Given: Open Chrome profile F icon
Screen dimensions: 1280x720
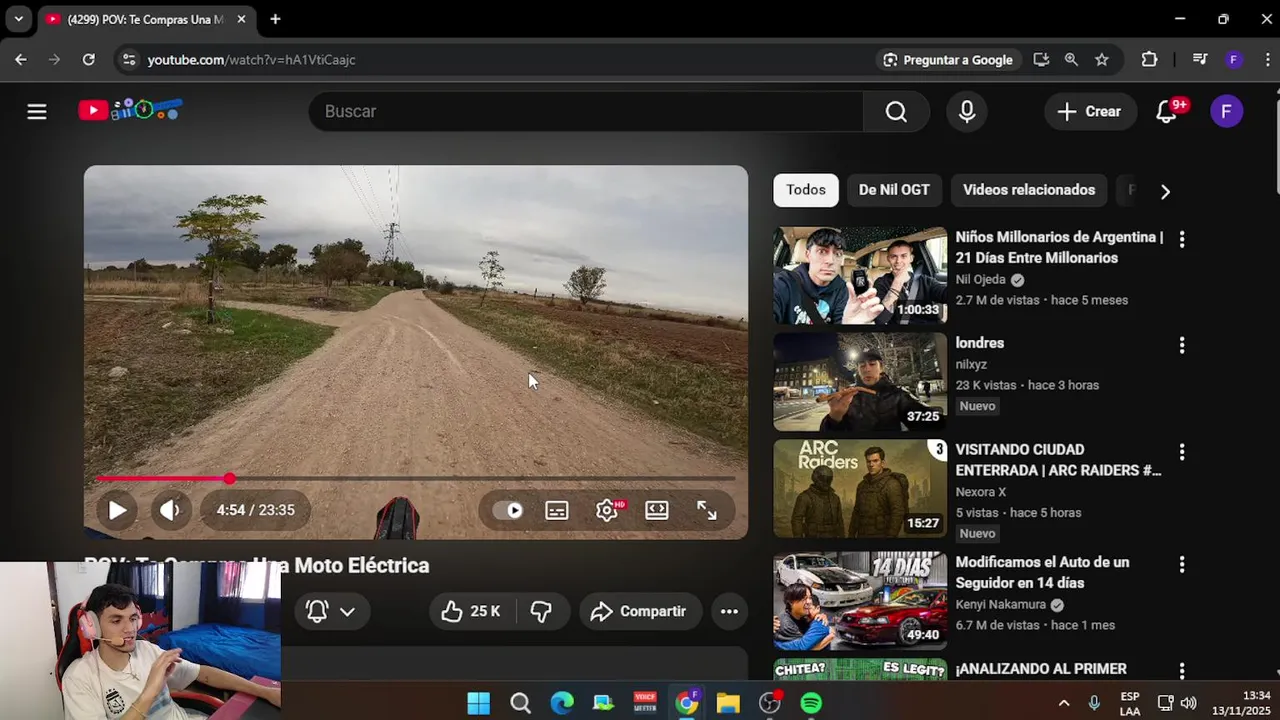Looking at the screenshot, I should tap(1233, 60).
